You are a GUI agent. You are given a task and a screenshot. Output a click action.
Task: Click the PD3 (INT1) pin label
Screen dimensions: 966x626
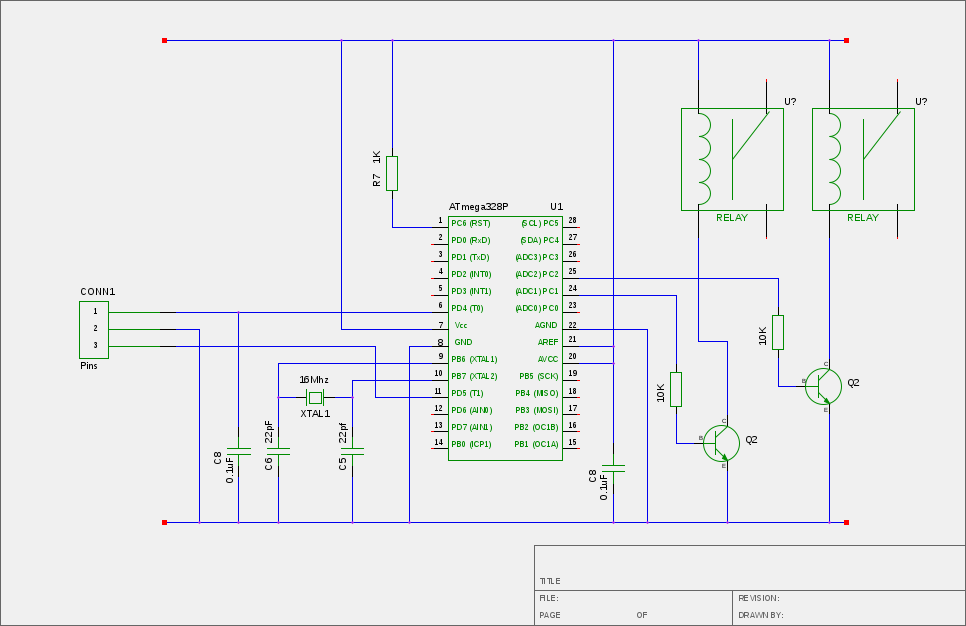[471, 291]
